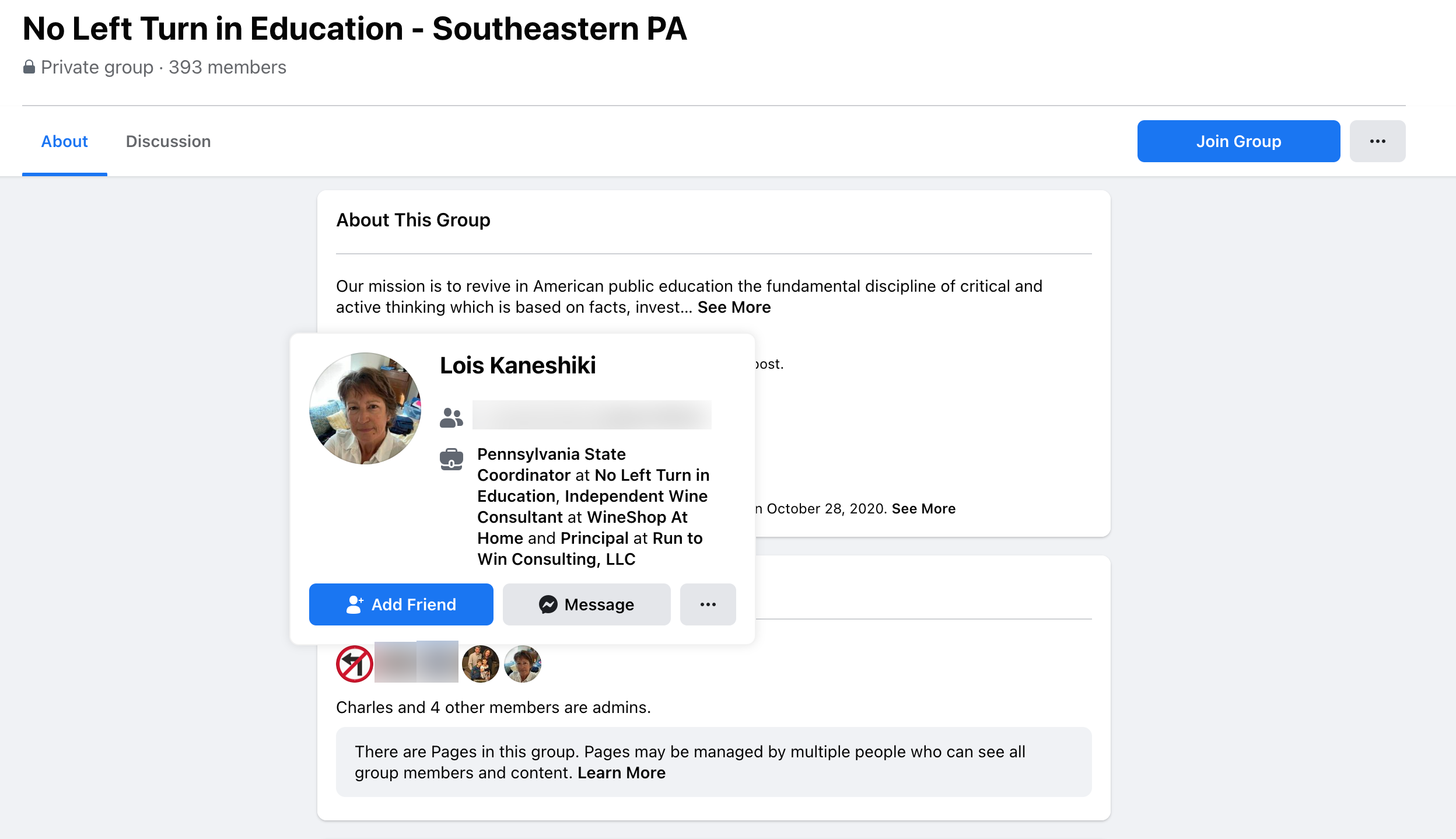Image resolution: width=1456 pixels, height=839 pixels.
Task: Open the ellipsis menu on Lois's profile card
Action: [x=708, y=604]
